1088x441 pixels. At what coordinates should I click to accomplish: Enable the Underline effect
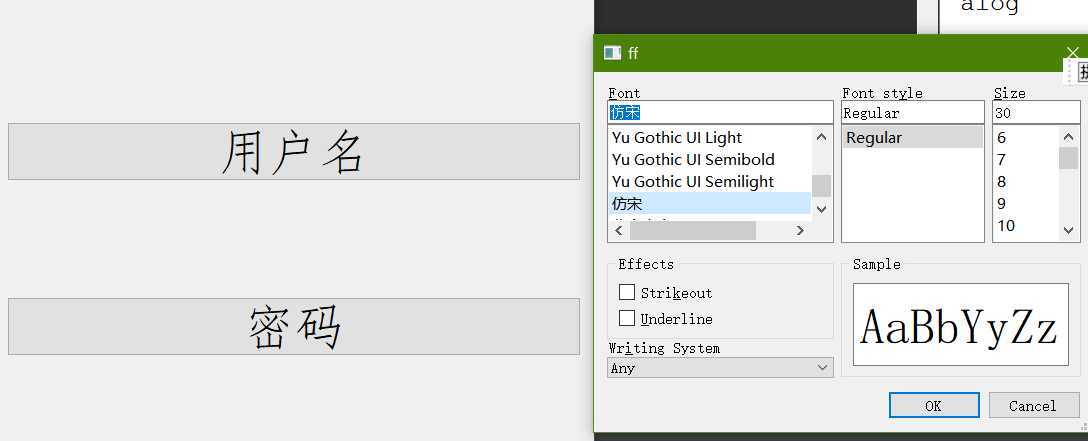point(627,319)
